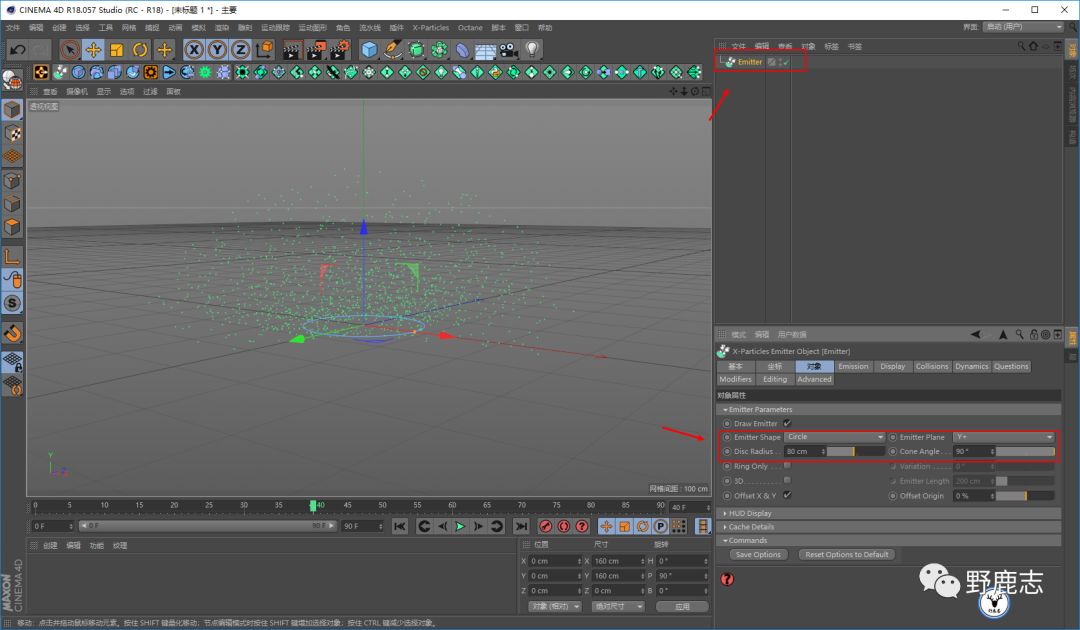Uncheck the Draw Emitter checkbox
This screenshot has width=1080, height=630.
(x=787, y=423)
